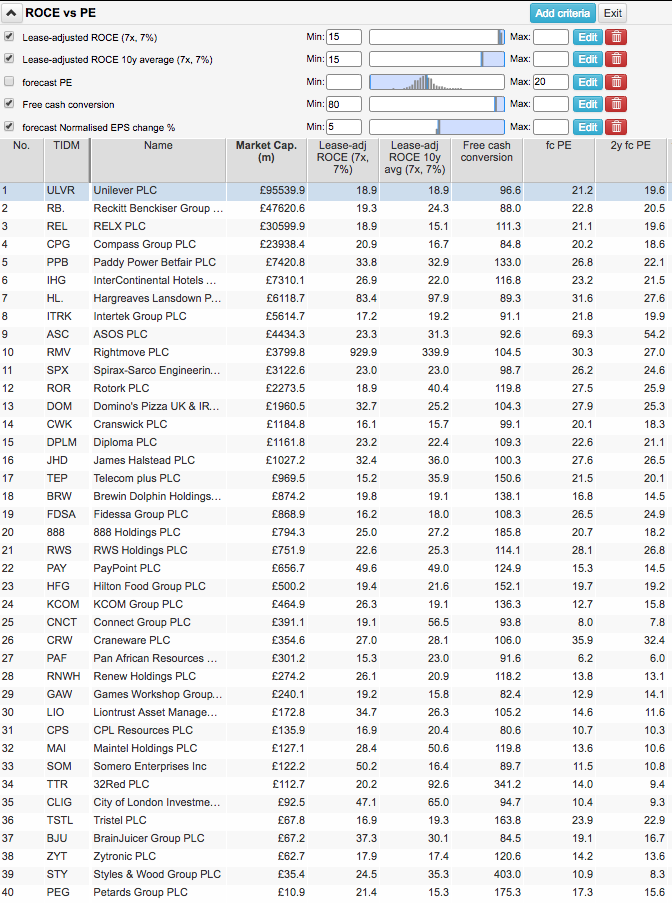Enable the forecast PE checkbox

(x=9, y=81)
